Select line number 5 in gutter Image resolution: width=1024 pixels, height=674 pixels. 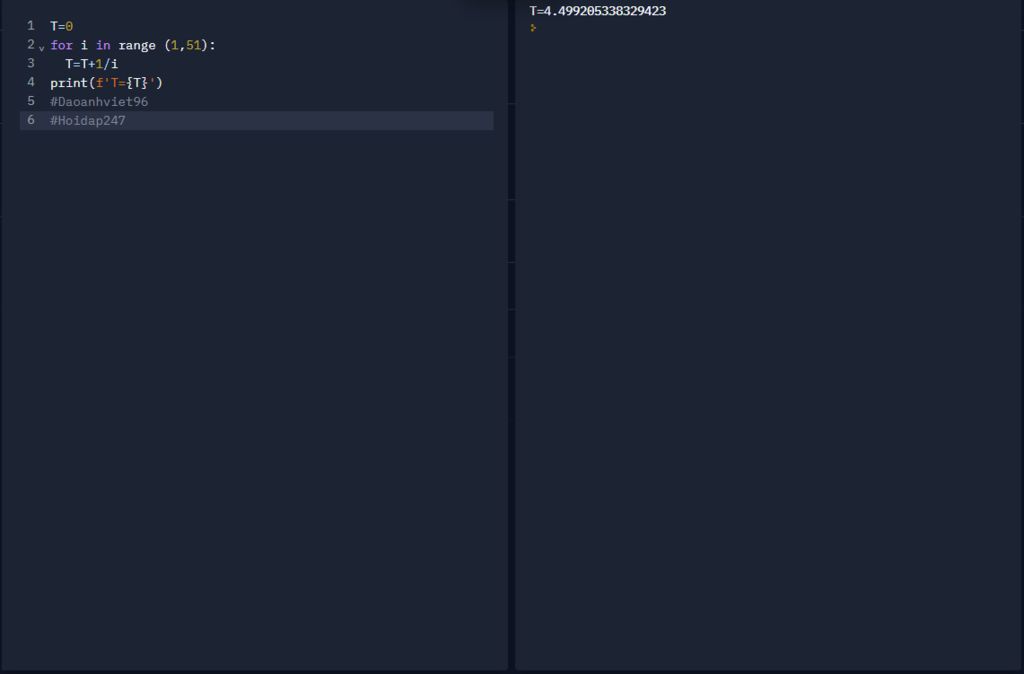(x=31, y=101)
